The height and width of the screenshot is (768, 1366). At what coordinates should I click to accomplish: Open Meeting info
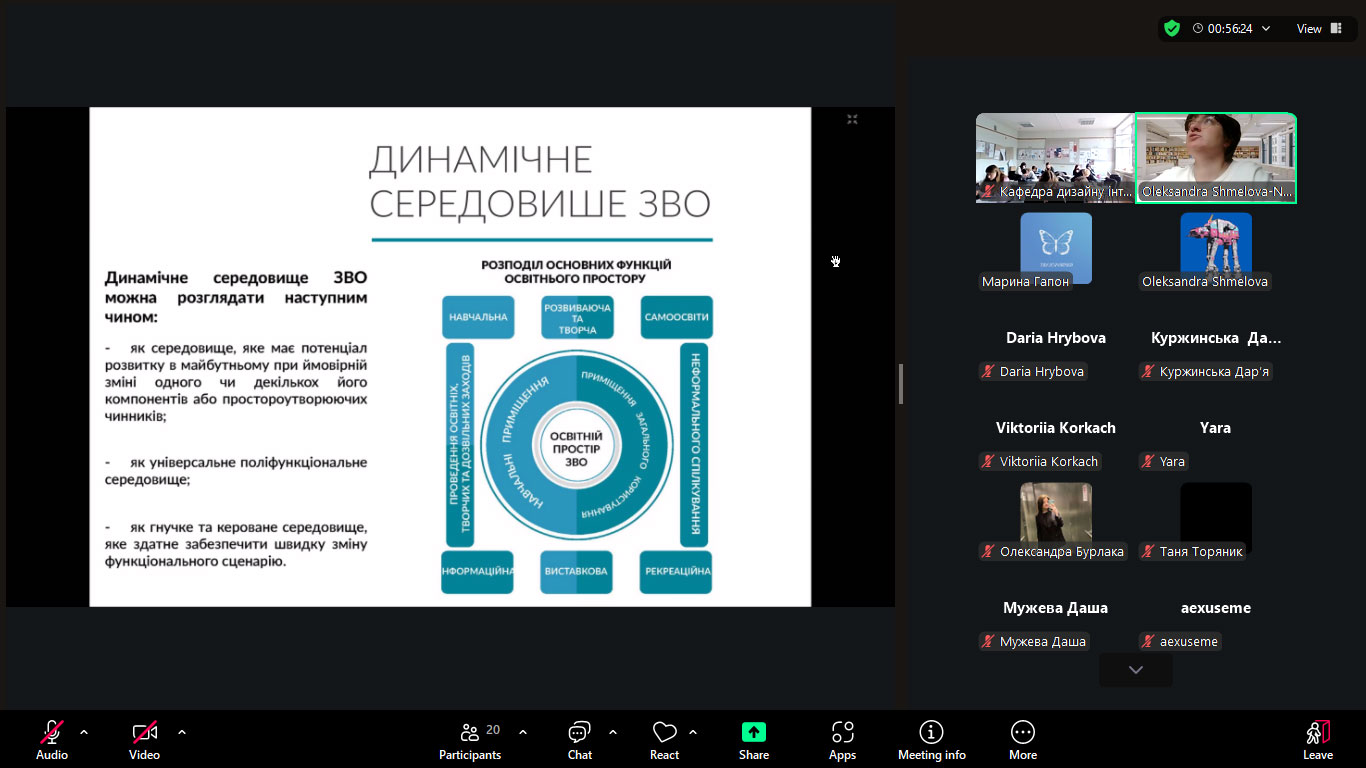point(931,732)
